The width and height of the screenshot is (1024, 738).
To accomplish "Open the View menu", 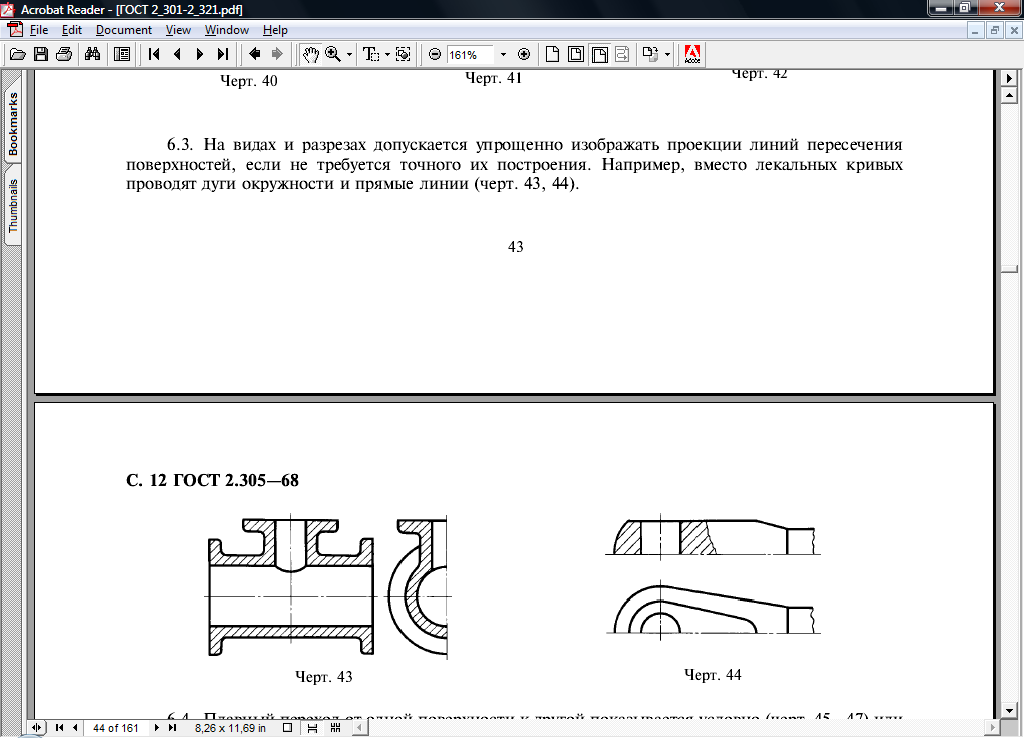I will pyautogui.click(x=178, y=30).
